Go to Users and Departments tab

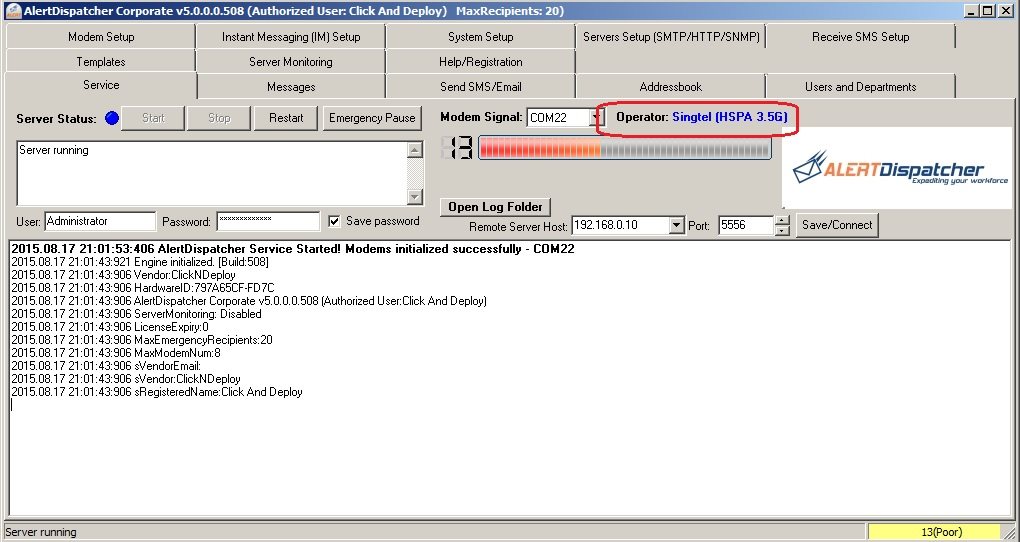(x=861, y=87)
